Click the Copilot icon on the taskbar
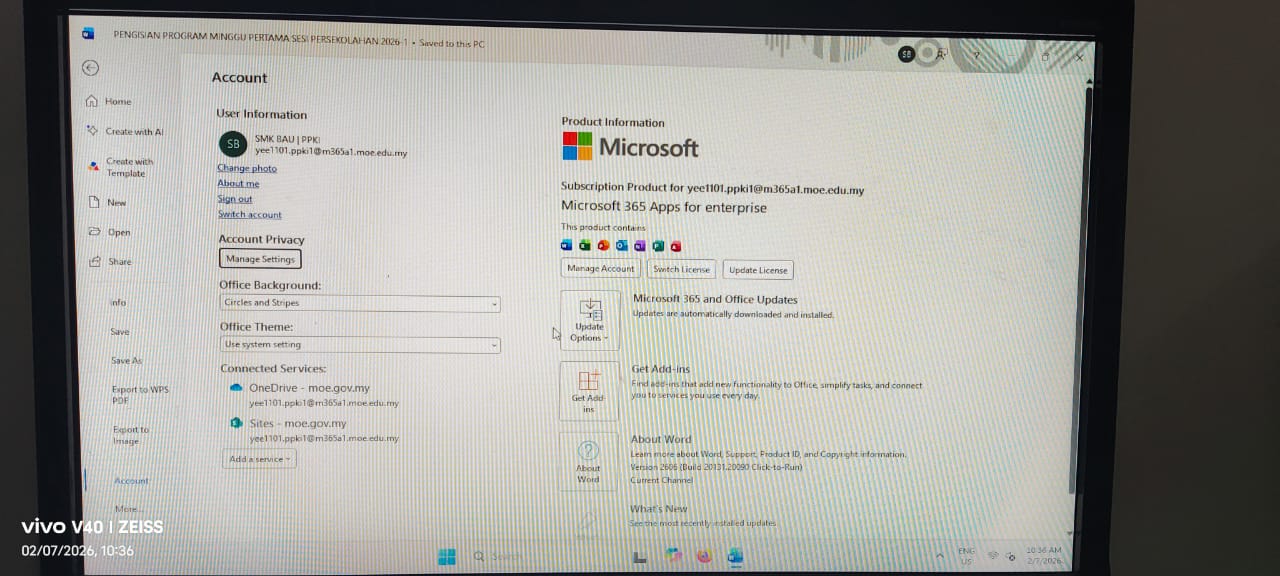Image resolution: width=1280 pixels, height=576 pixels. click(x=673, y=556)
